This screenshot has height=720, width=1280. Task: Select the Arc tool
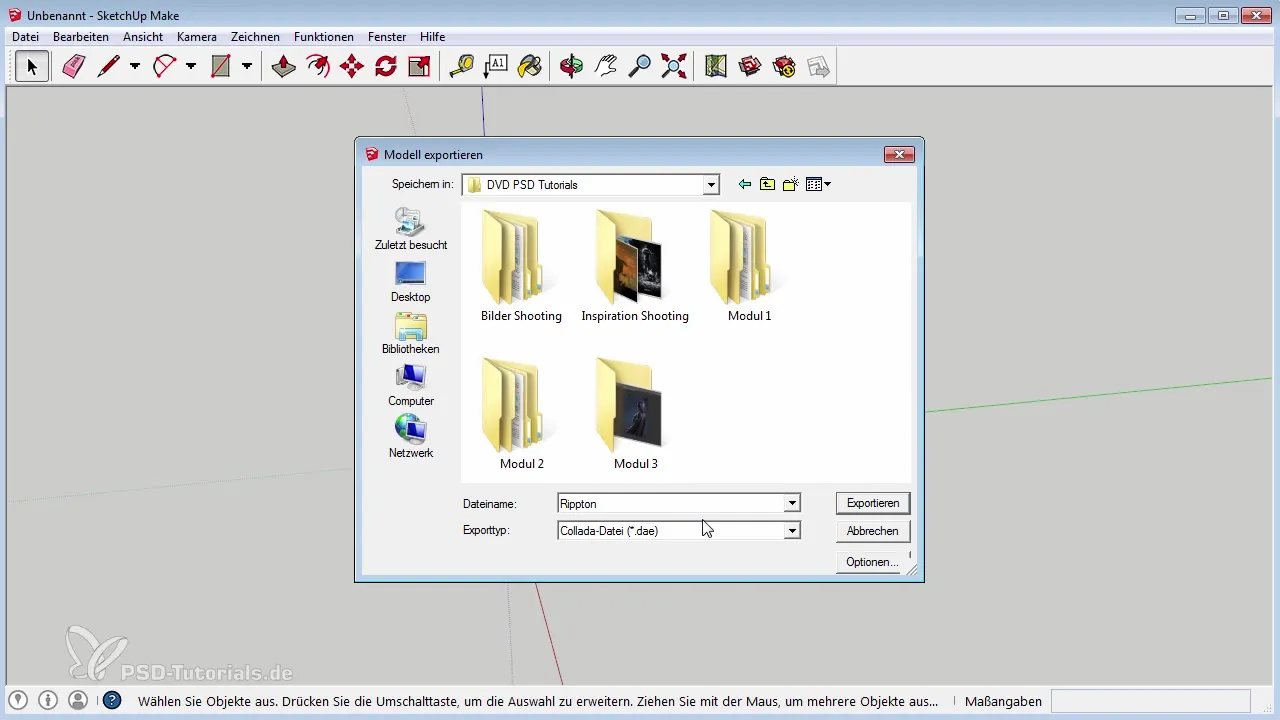pyautogui.click(x=164, y=67)
